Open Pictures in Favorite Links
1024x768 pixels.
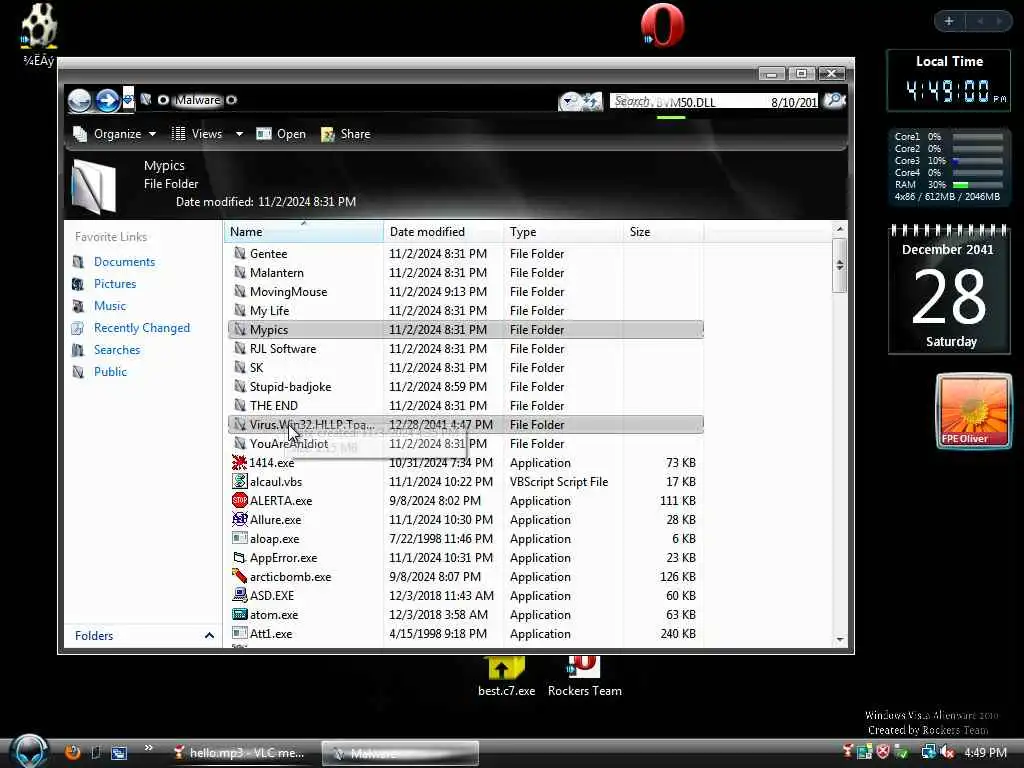pyautogui.click(x=115, y=284)
